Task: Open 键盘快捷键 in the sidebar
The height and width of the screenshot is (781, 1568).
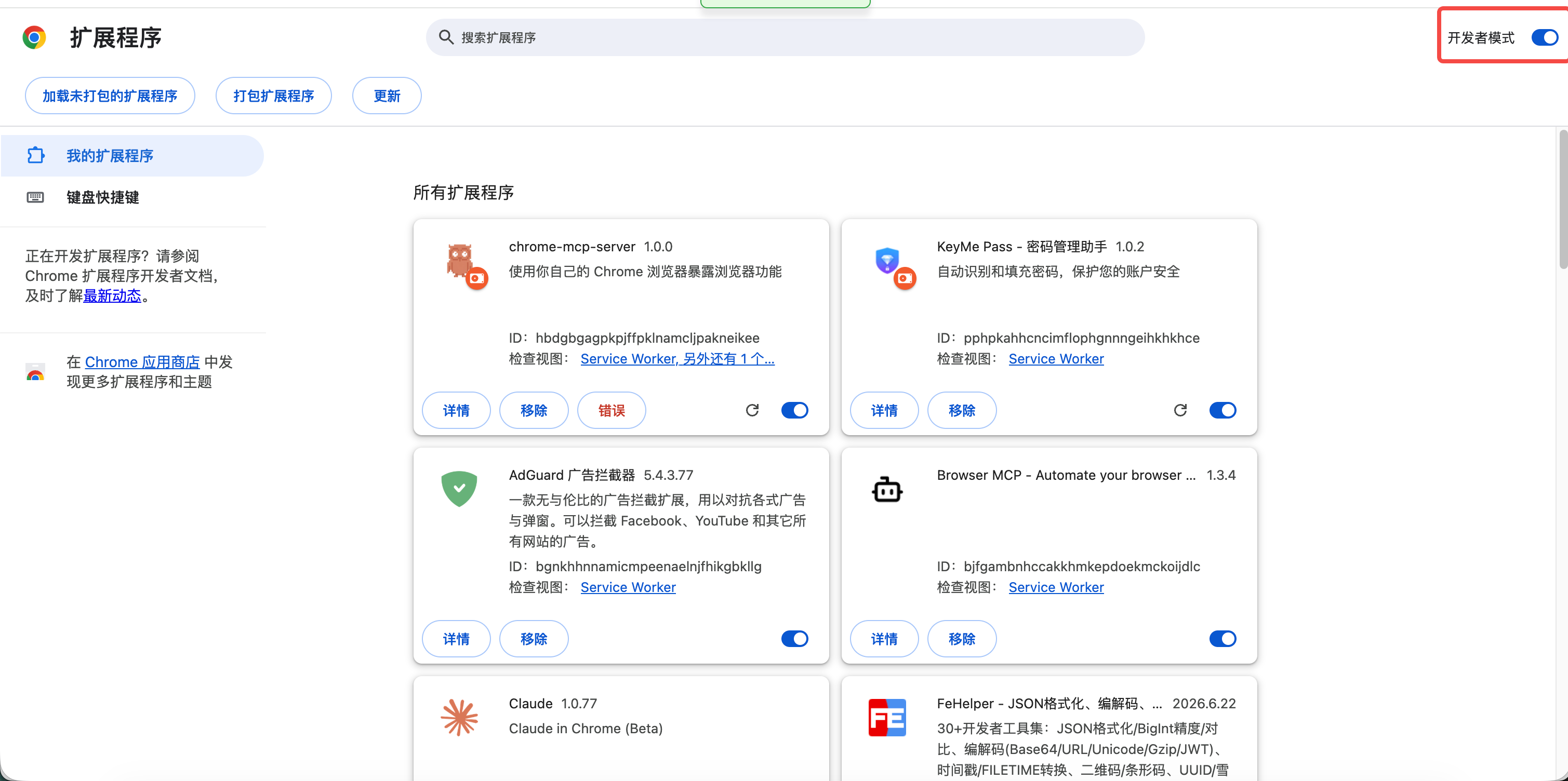Action: 132,197
